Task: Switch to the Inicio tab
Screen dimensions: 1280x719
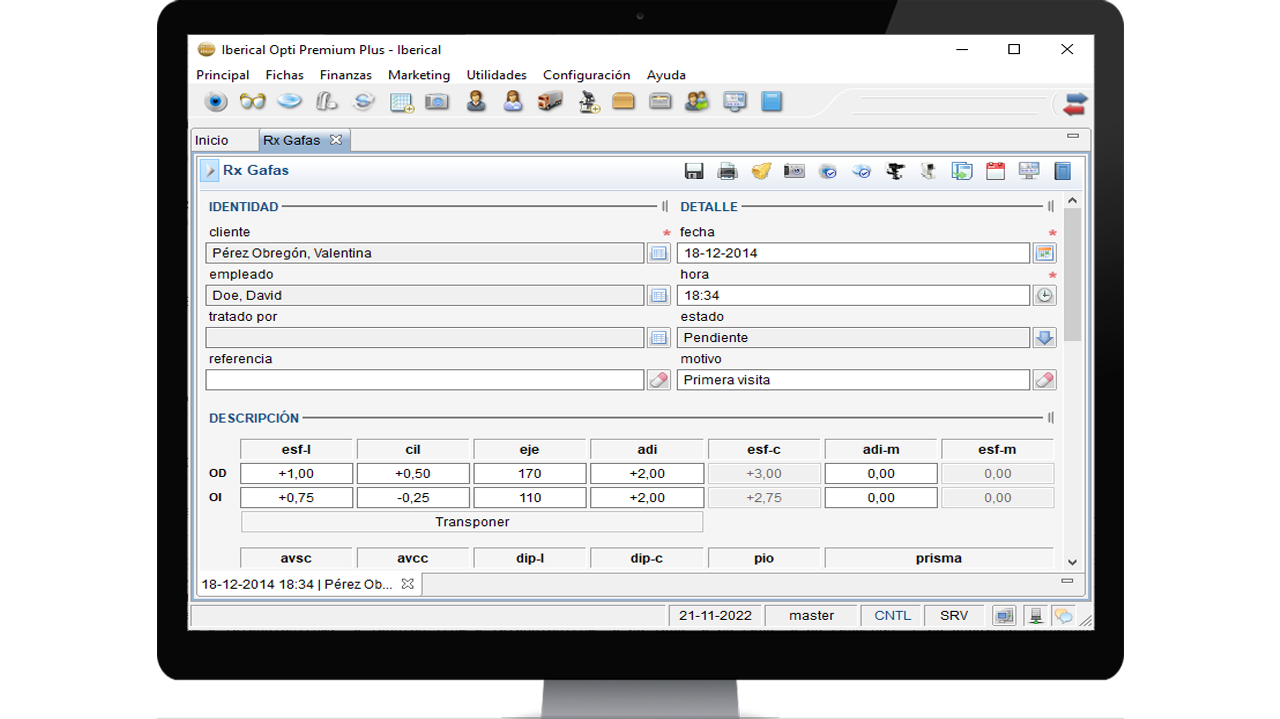Action: [x=212, y=141]
